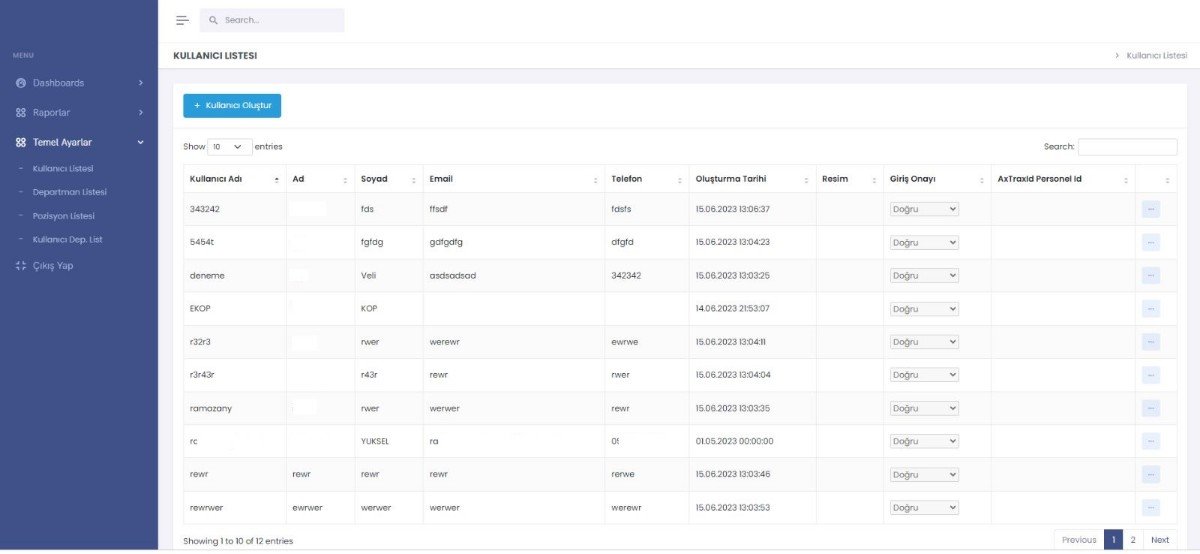1200x554 pixels.
Task: Open Giriş Onayı dropdown for user EKOP
Action: [x=924, y=309]
